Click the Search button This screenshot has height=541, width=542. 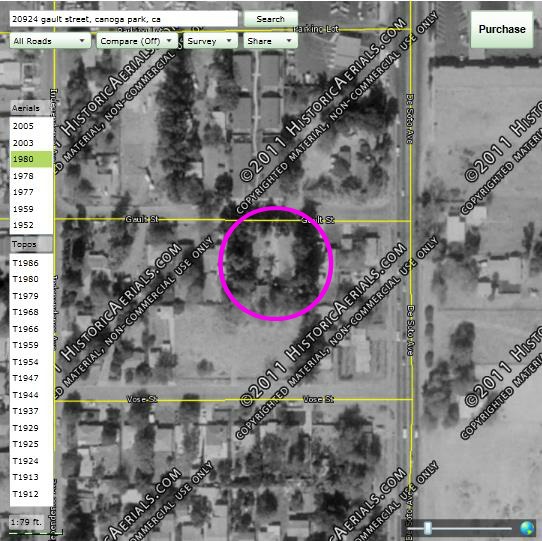271,19
